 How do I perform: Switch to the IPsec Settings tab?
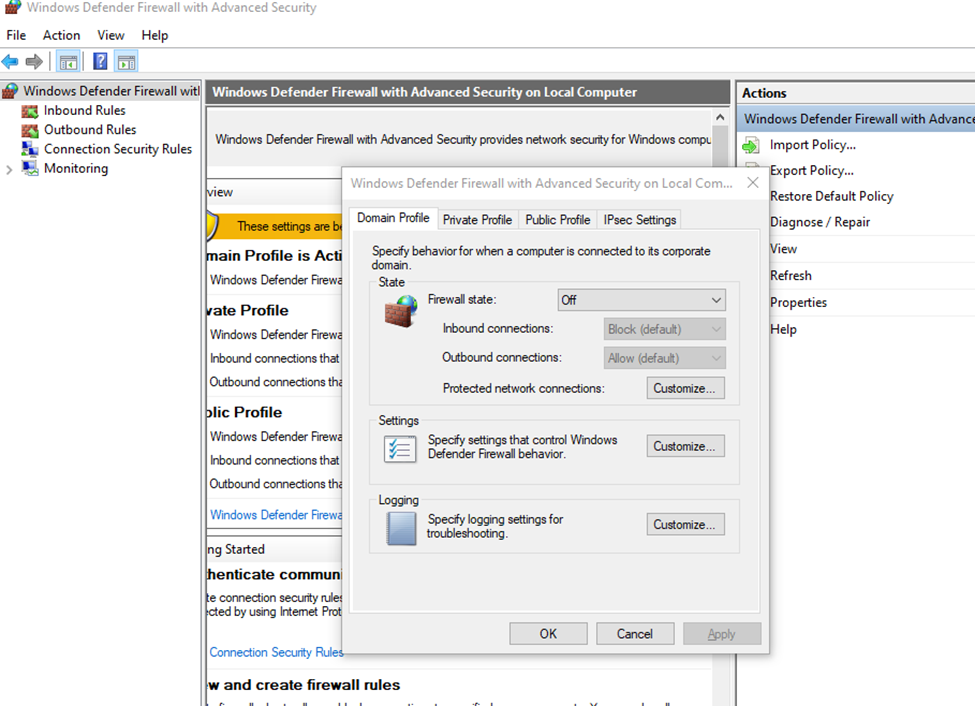click(x=639, y=219)
